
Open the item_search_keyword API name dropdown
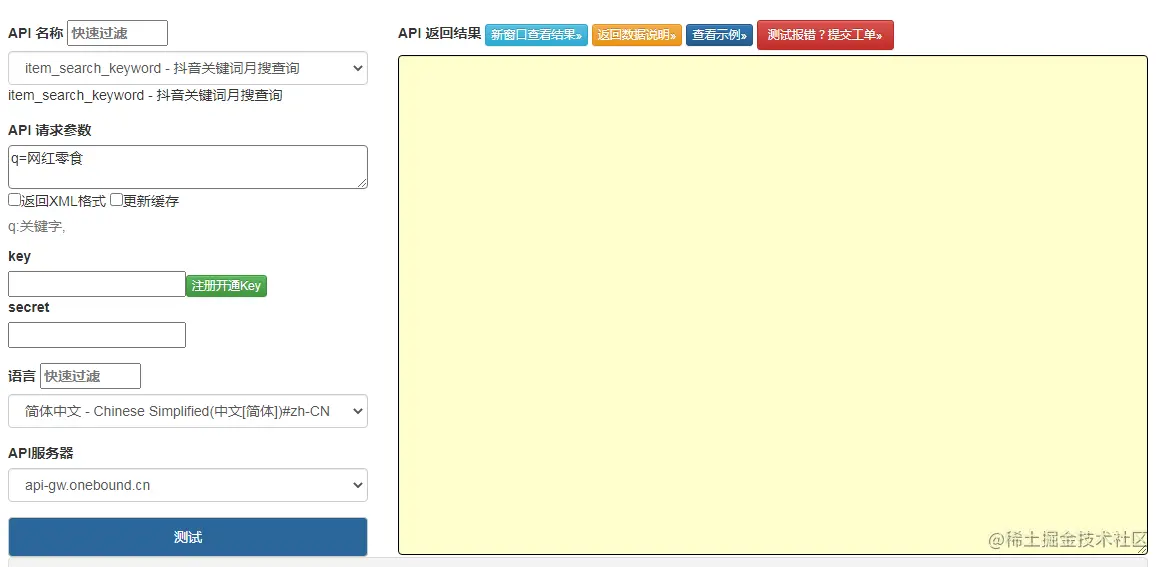tap(187, 68)
